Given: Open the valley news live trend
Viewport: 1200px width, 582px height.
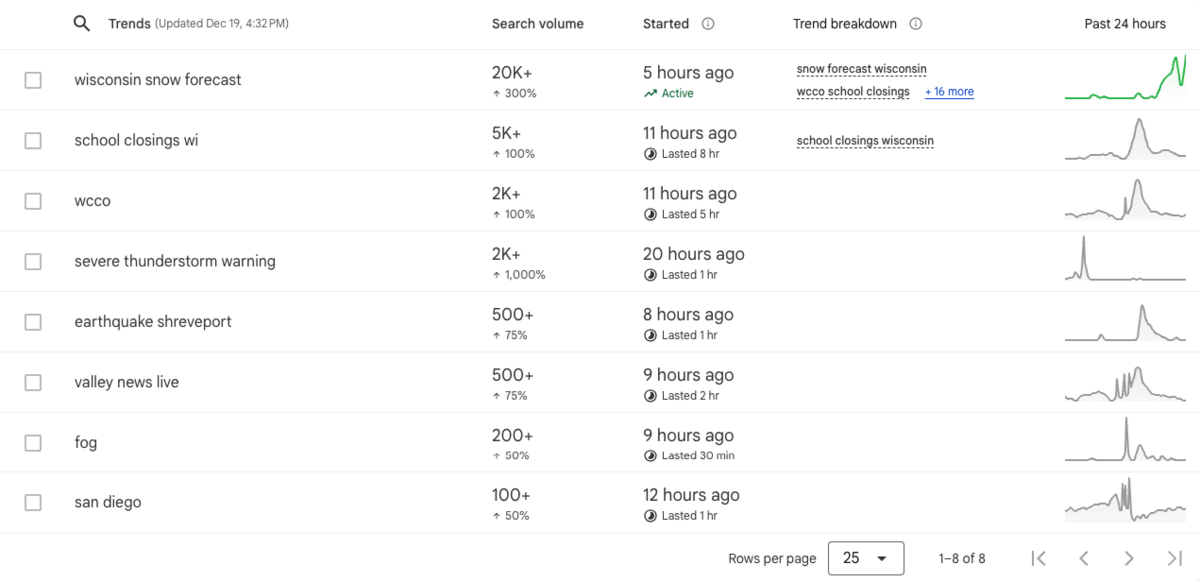Looking at the screenshot, I should (x=126, y=382).
